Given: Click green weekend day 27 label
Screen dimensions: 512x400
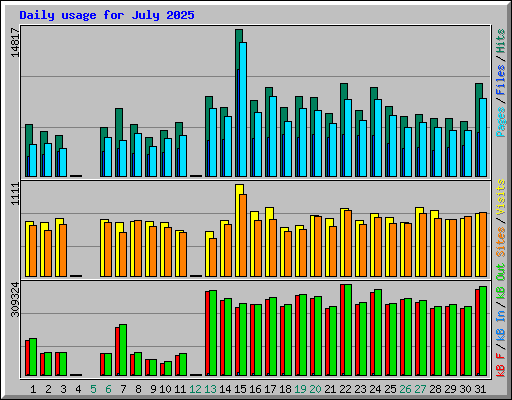Looking at the screenshot, I should (x=420, y=389).
